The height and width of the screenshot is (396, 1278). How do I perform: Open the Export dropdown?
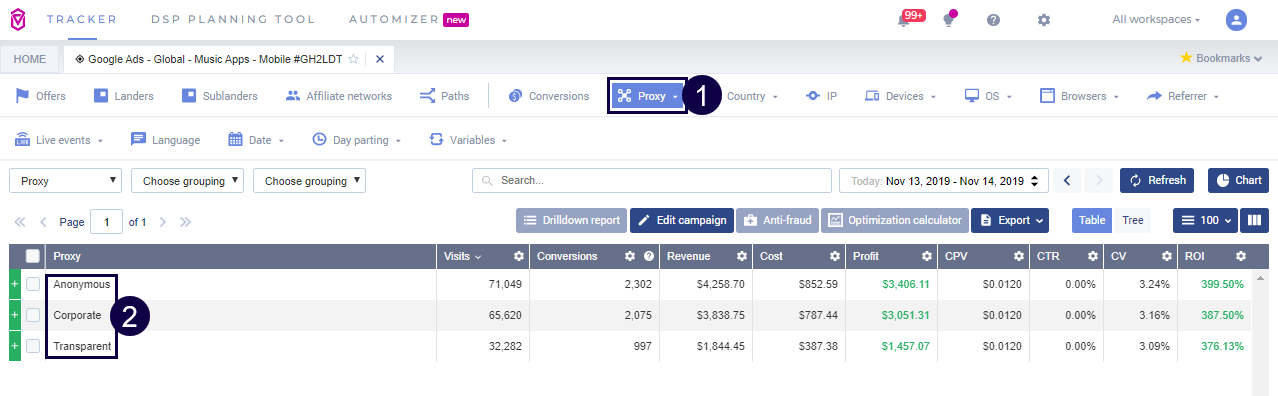click(x=1010, y=220)
